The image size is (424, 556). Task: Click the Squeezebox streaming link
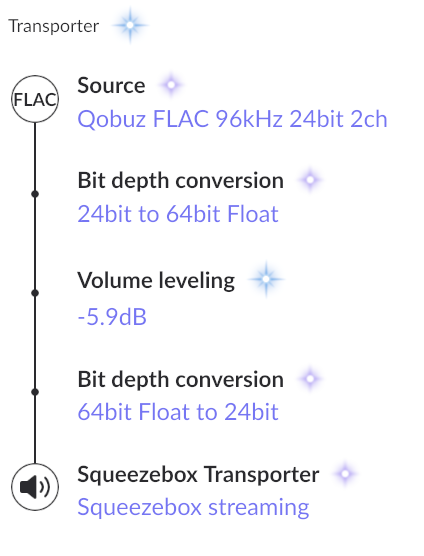click(193, 507)
